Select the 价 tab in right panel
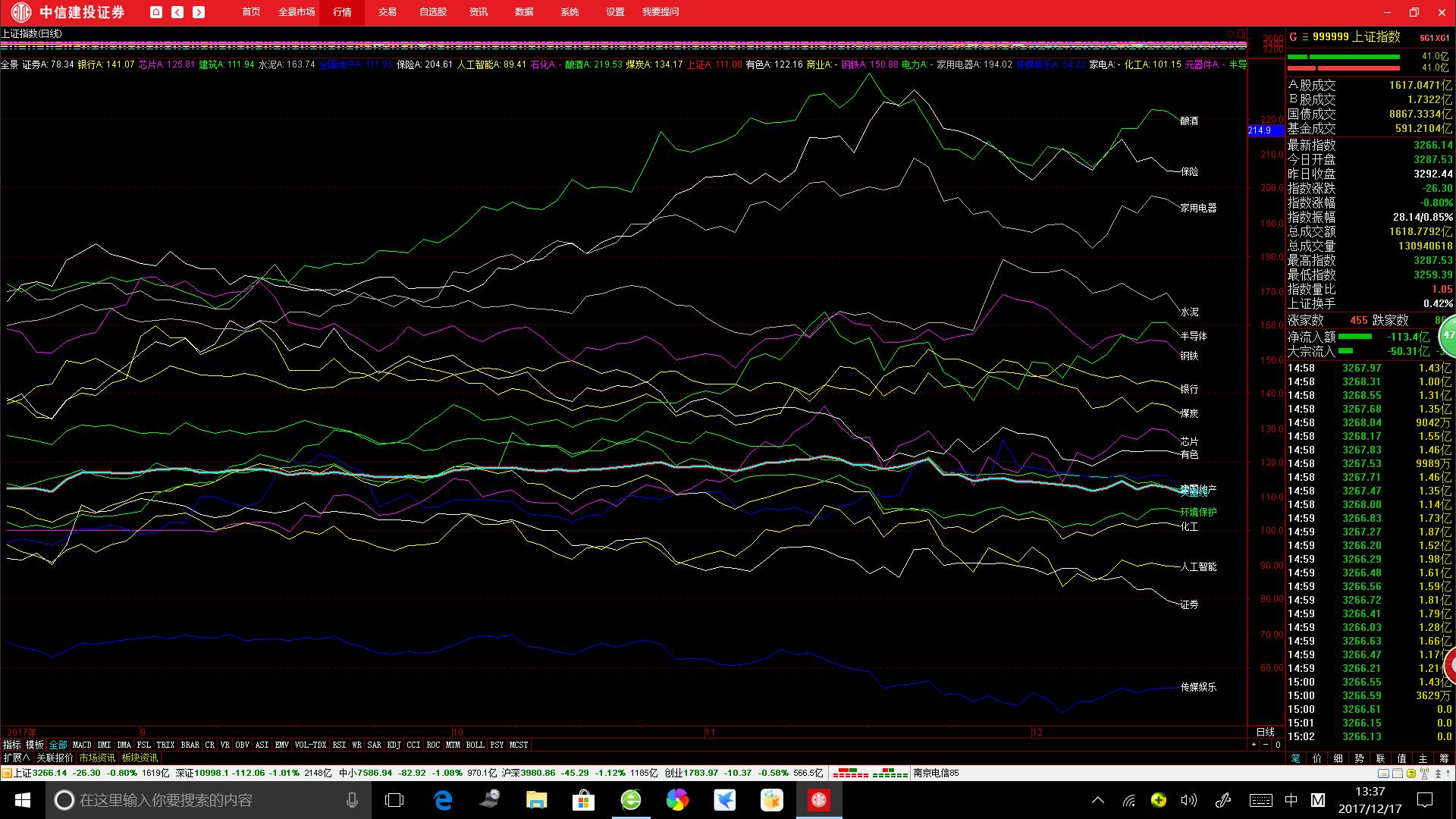Viewport: 1456px width, 819px height. point(1317,758)
